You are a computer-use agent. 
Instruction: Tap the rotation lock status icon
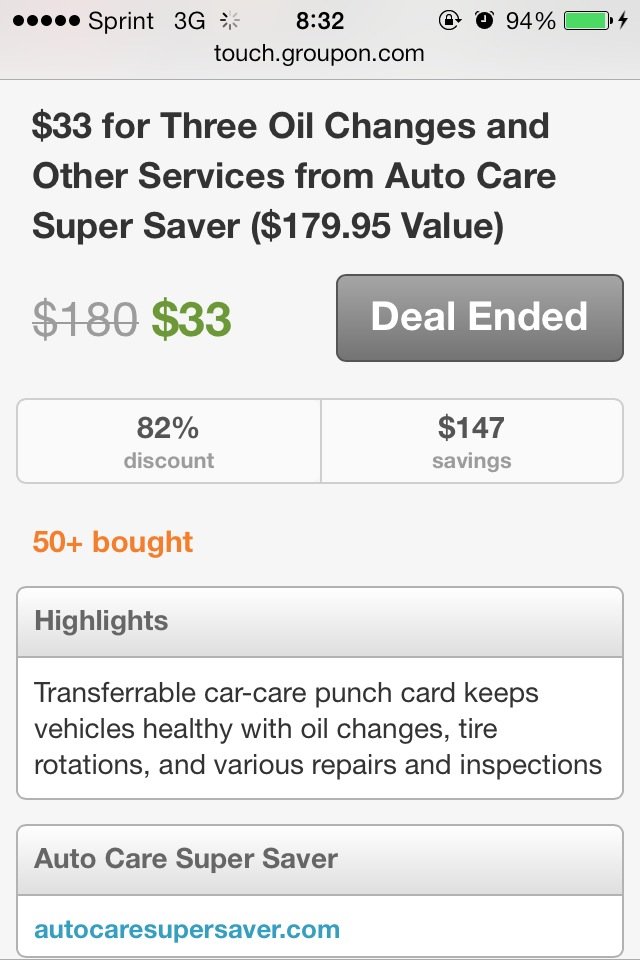(x=449, y=21)
